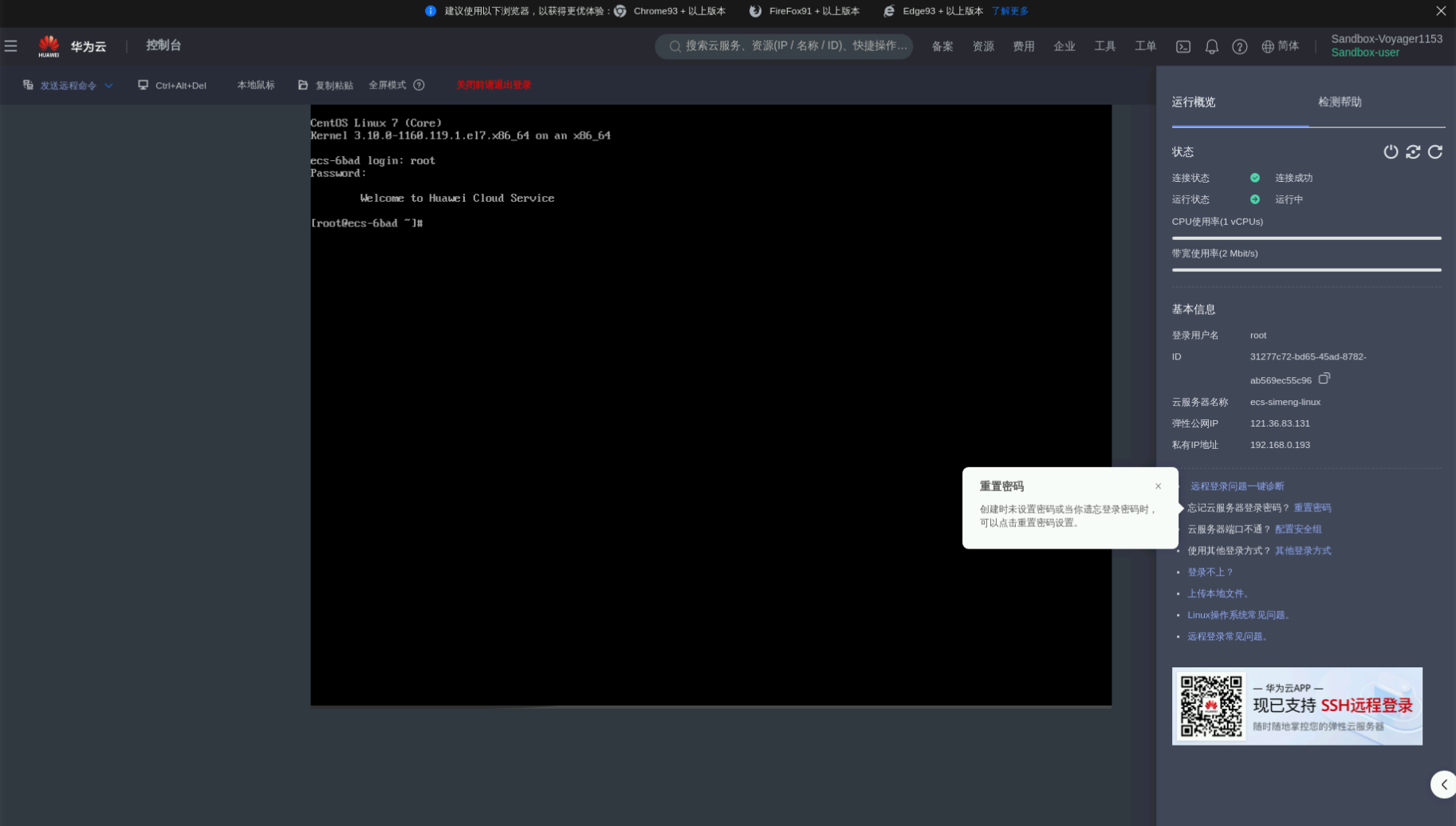Collapse the right side panel with chevron
Image resolution: width=1456 pixels, height=826 pixels.
(1443, 785)
